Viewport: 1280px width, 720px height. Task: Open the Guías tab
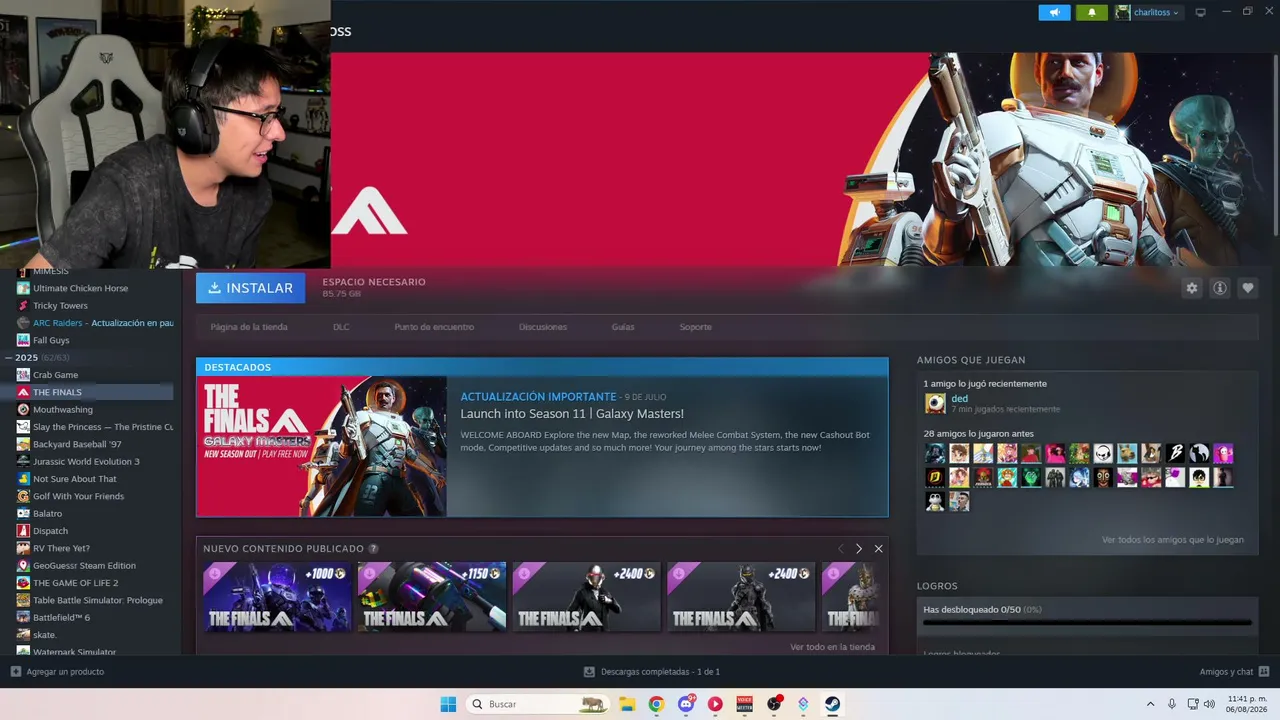[x=623, y=327]
